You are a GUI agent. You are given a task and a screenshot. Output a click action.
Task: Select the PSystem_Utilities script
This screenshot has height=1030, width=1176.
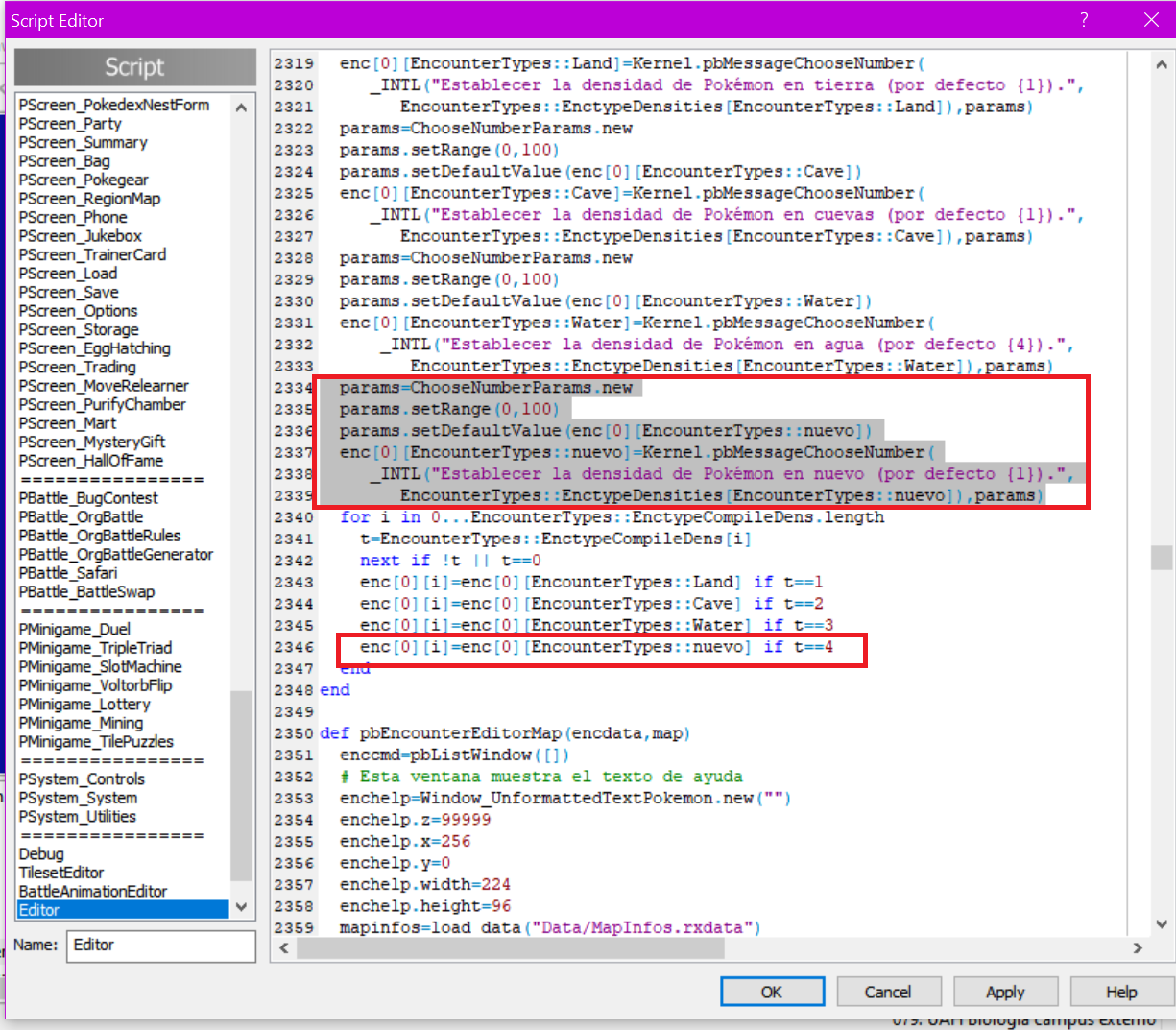78,817
